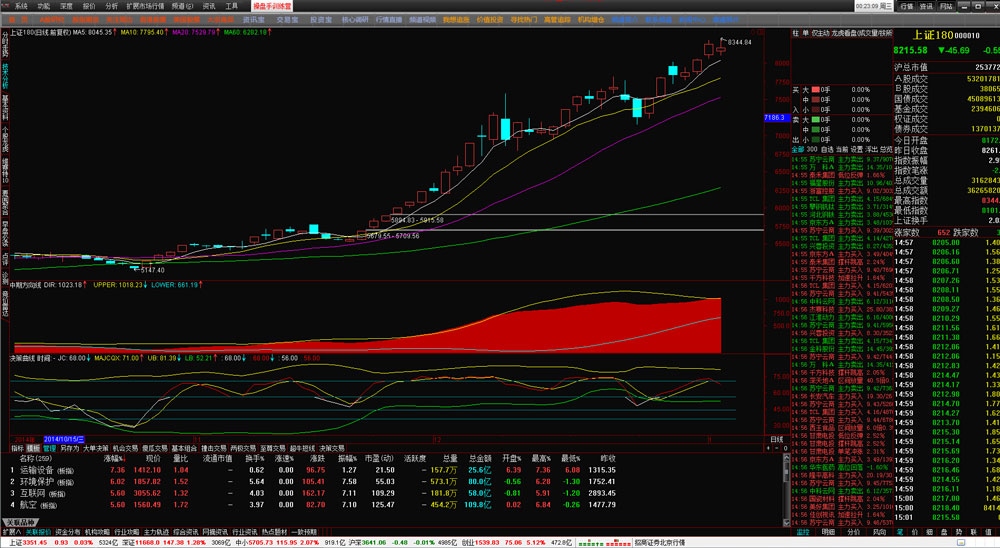
Task: Switch to the 热点题材 bottom tab
Action: [274, 531]
